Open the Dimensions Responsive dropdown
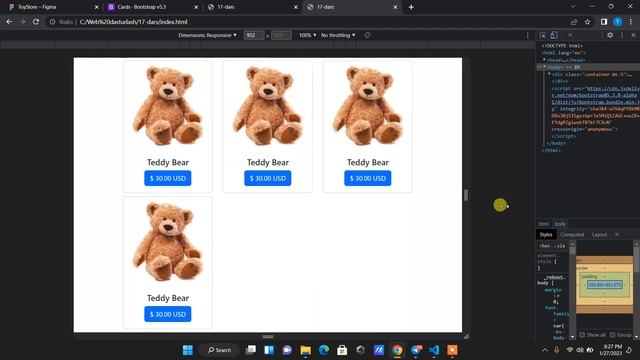Viewport: 640px width, 360px height. click(x=207, y=36)
